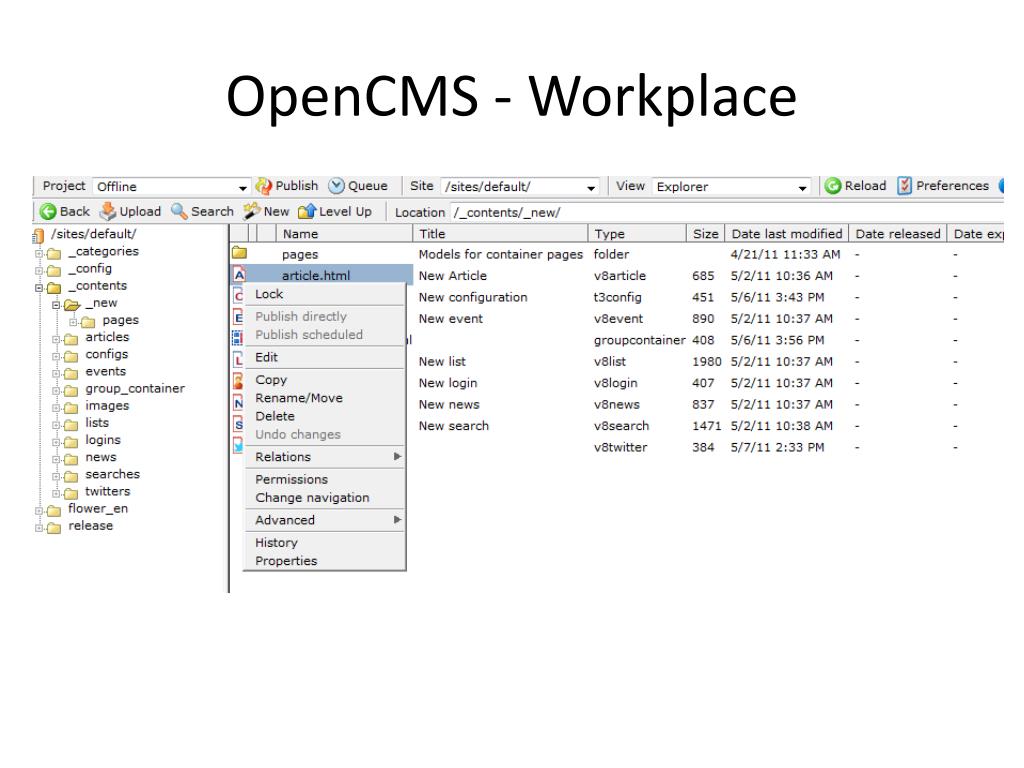Click "Models for container pages" title

[501, 255]
